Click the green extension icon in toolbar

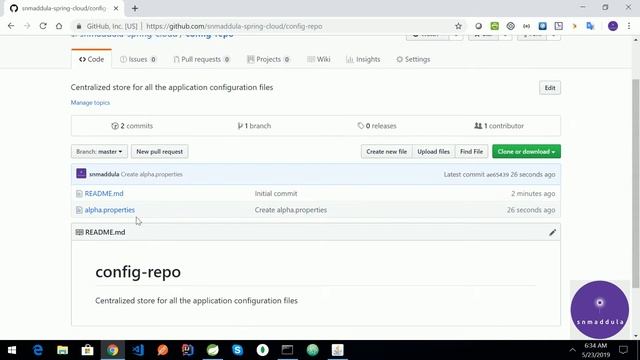pos(494,26)
